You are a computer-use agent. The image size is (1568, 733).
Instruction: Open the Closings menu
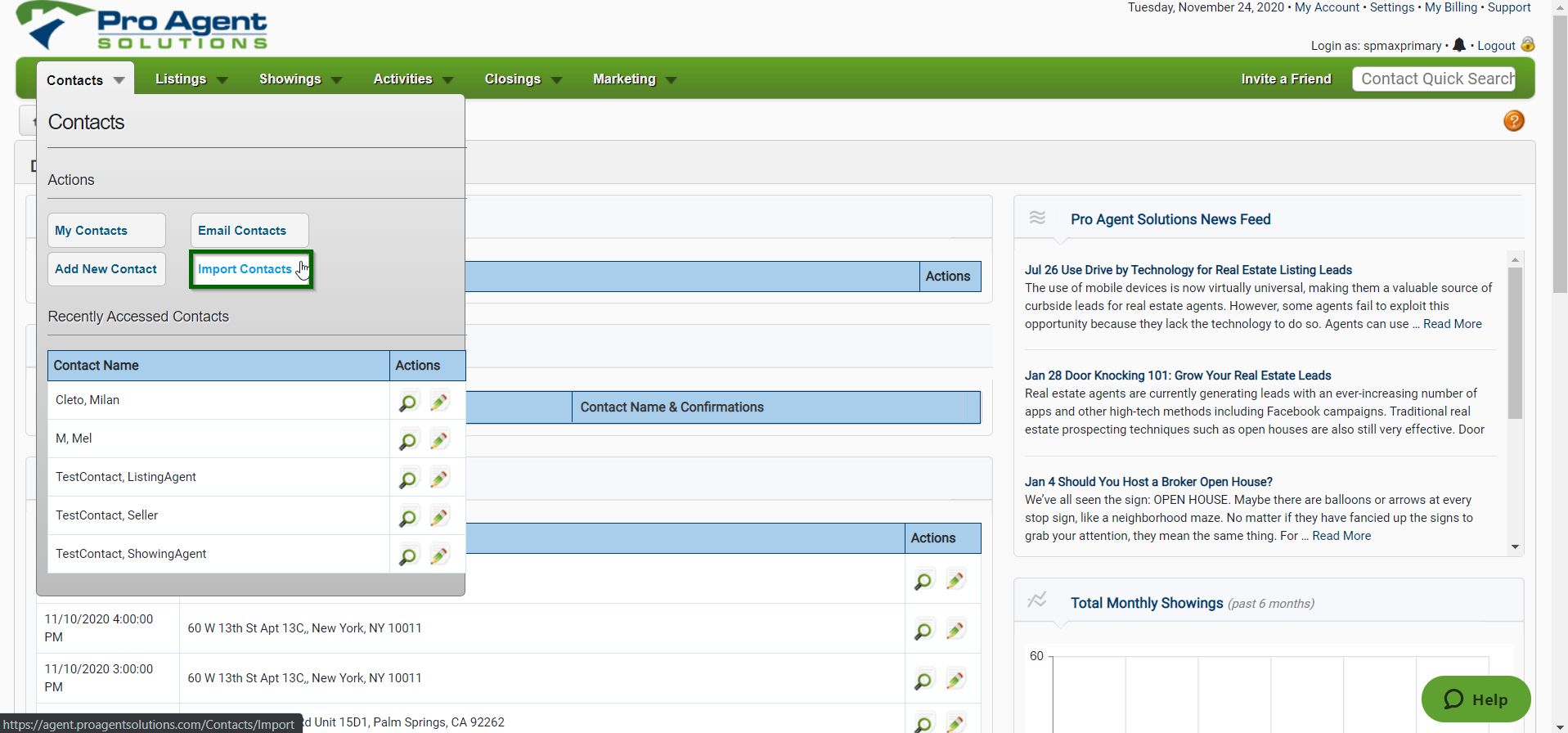click(x=512, y=79)
